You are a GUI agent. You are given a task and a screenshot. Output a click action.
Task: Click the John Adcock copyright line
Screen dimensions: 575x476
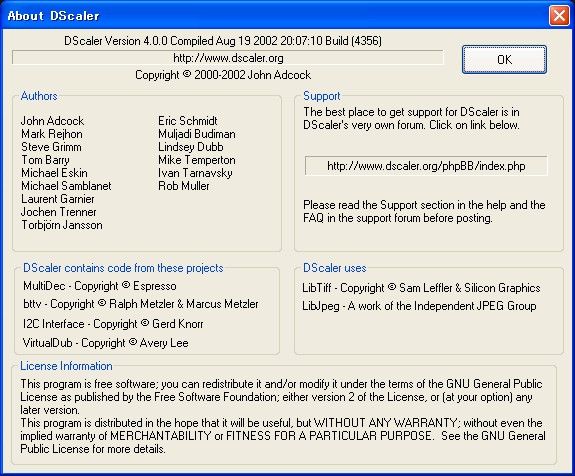tap(223, 75)
